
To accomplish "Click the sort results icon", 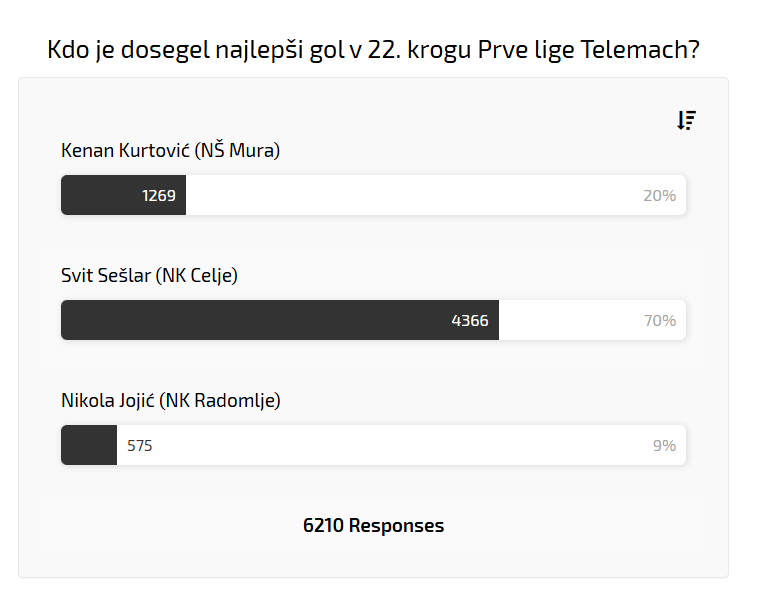I will coord(686,121).
